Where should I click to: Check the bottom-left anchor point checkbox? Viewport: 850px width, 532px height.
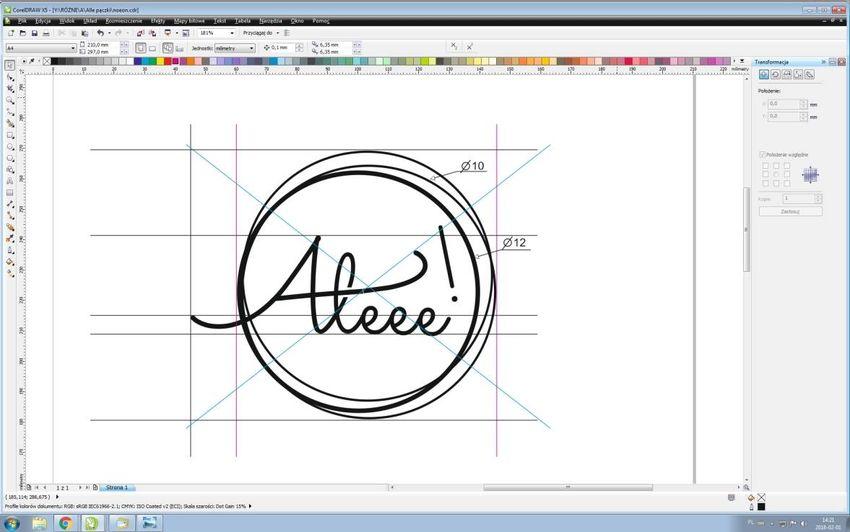pyautogui.click(x=765, y=183)
